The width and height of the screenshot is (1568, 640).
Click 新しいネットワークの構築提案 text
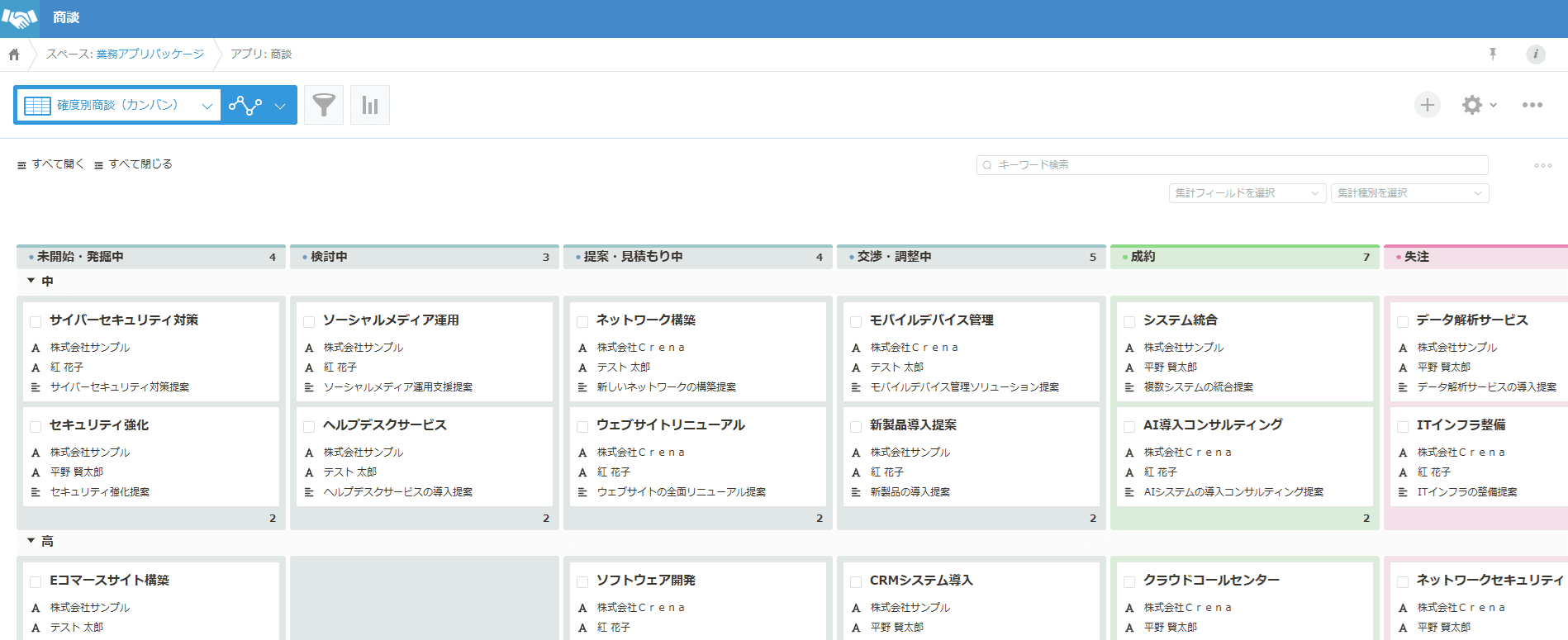[666, 387]
